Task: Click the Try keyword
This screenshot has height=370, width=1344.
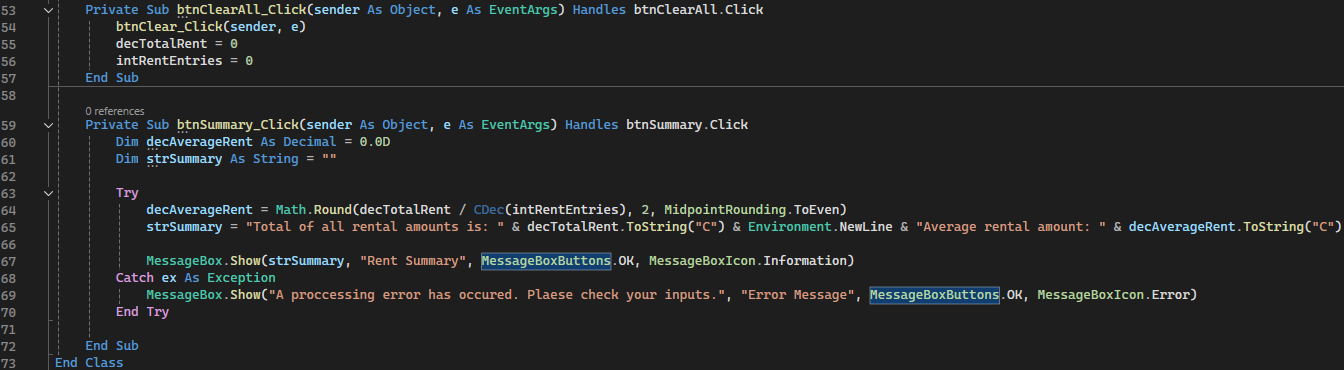Action: tap(127, 193)
